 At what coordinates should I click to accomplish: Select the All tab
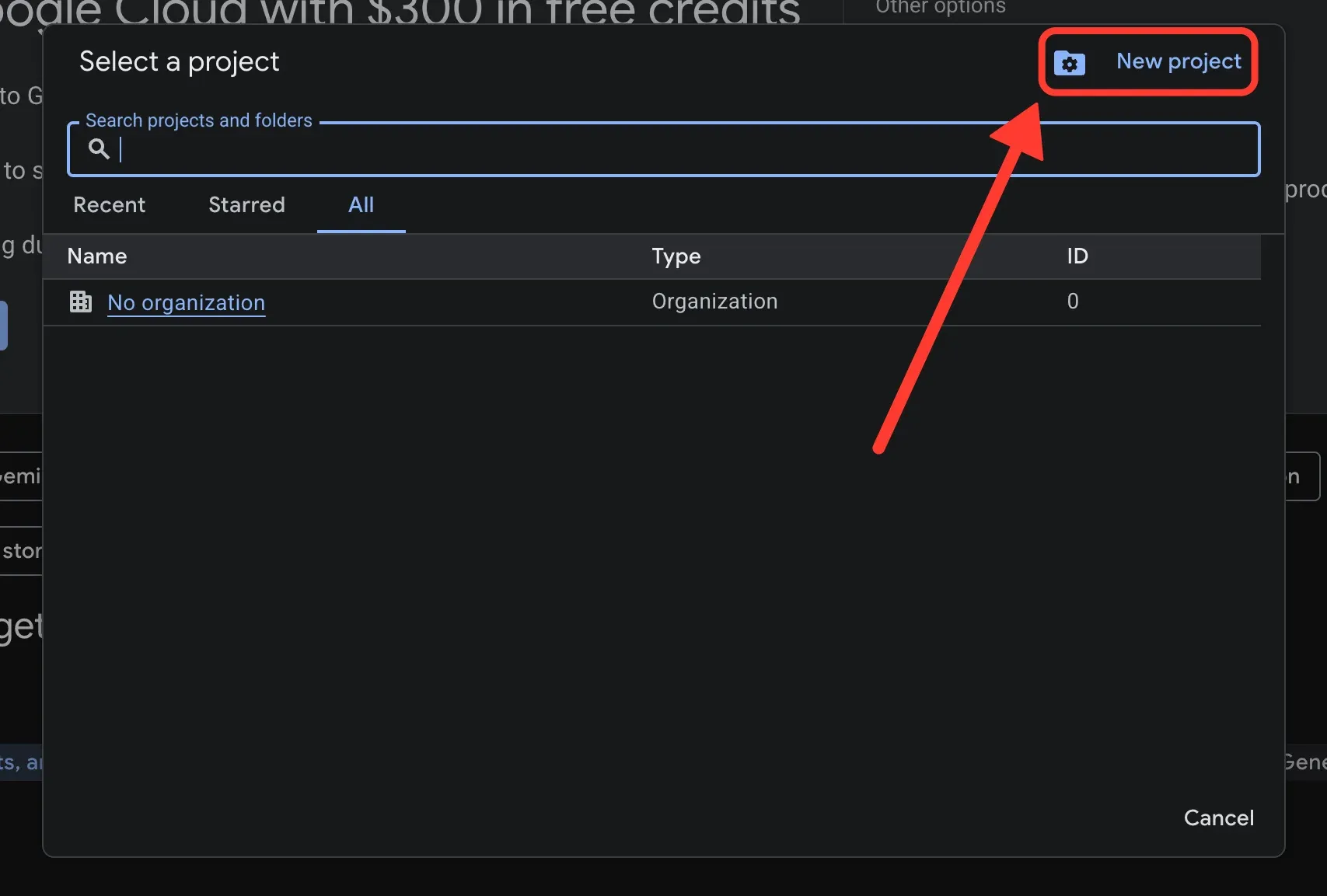pos(361,205)
